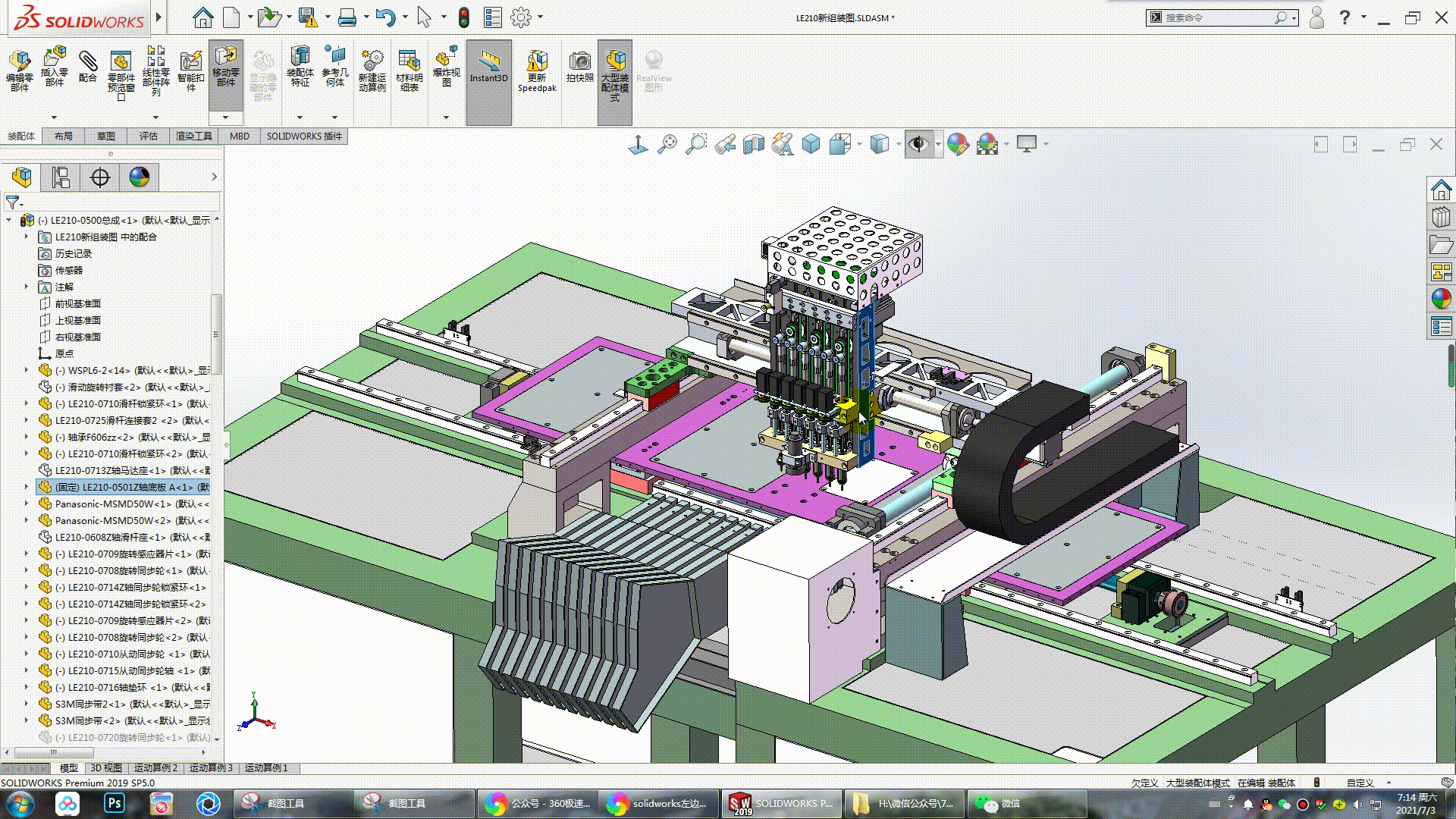
Task: Switch to 草图 (Sketch) tab
Action: [106, 136]
